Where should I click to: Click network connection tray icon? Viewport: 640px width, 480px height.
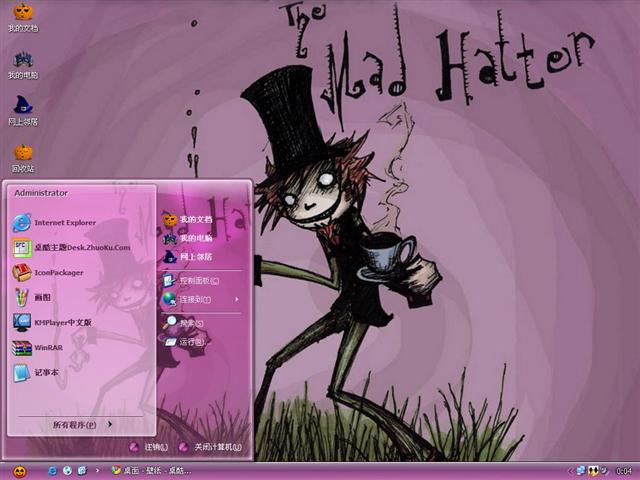point(581,471)
